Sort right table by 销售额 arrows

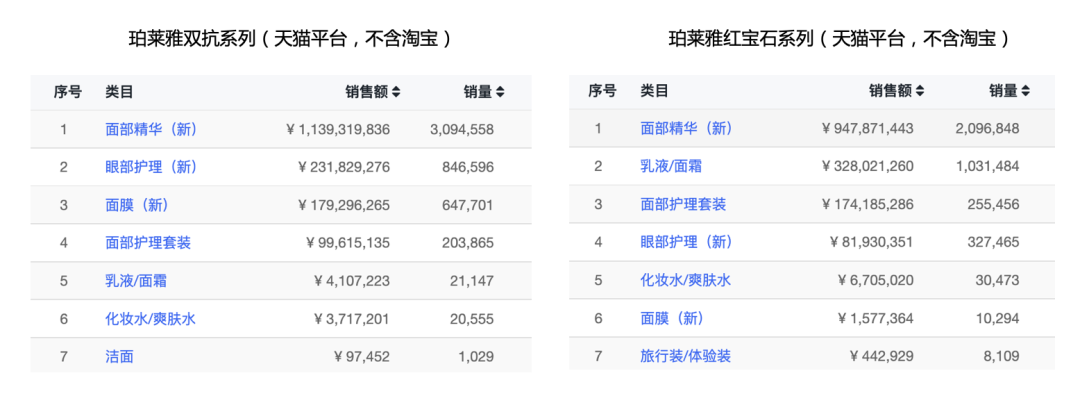coord(920,91)
